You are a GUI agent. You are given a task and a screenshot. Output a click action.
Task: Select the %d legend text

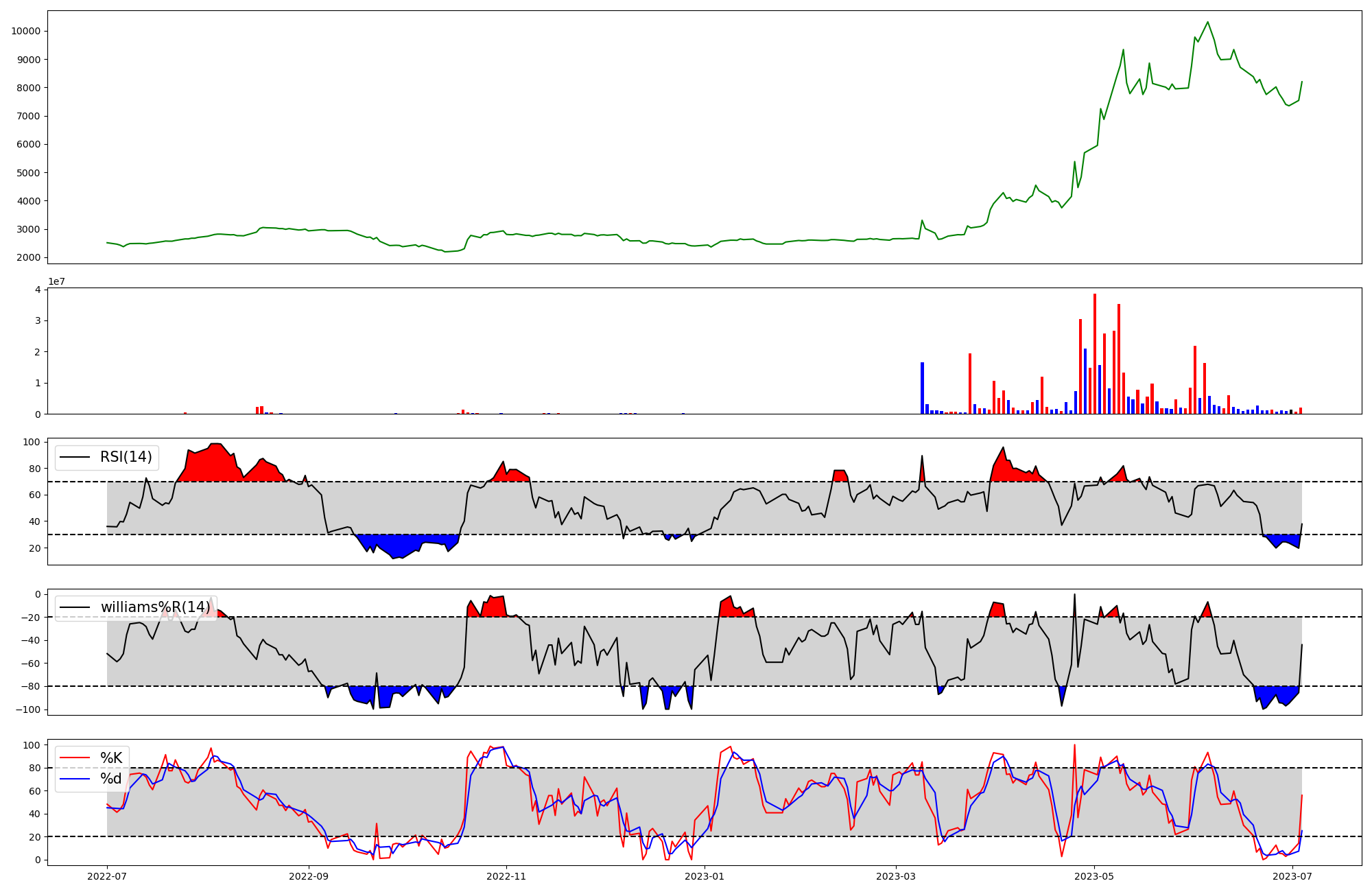tap(111, 779)
